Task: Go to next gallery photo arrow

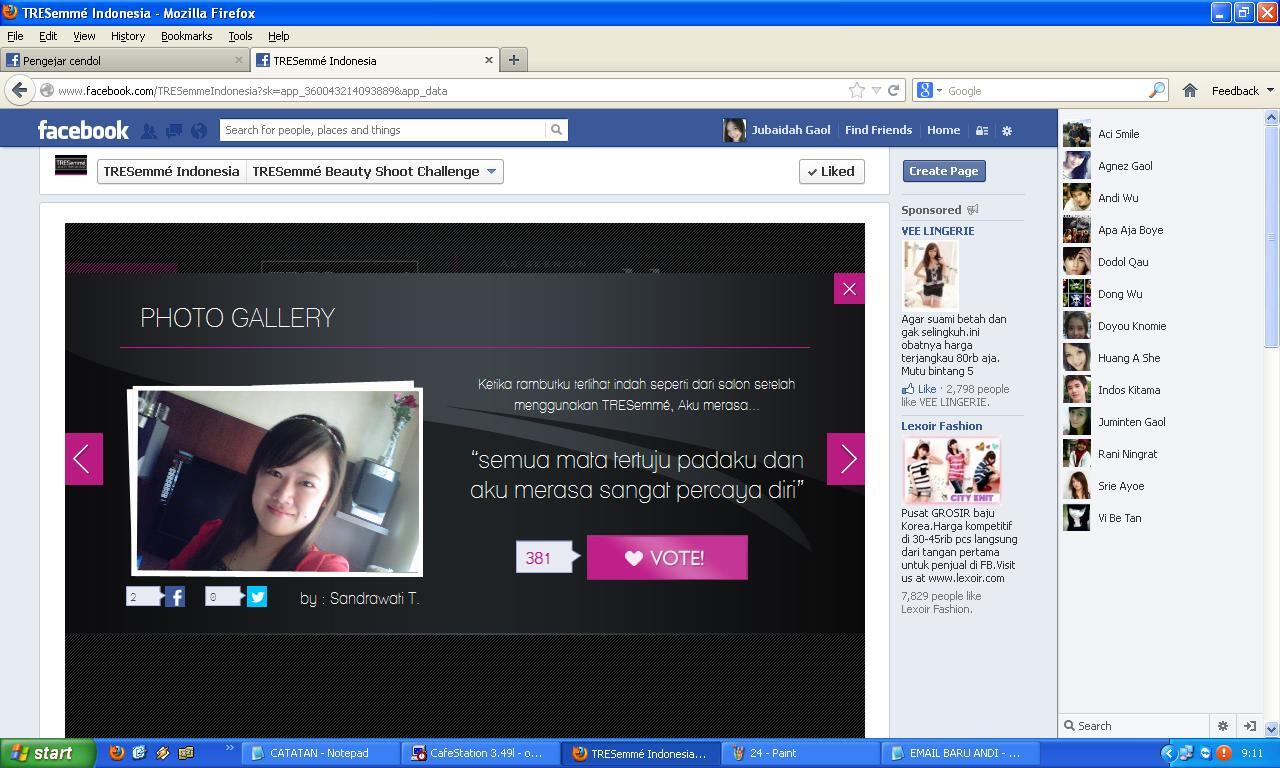Action: (846, 459)
